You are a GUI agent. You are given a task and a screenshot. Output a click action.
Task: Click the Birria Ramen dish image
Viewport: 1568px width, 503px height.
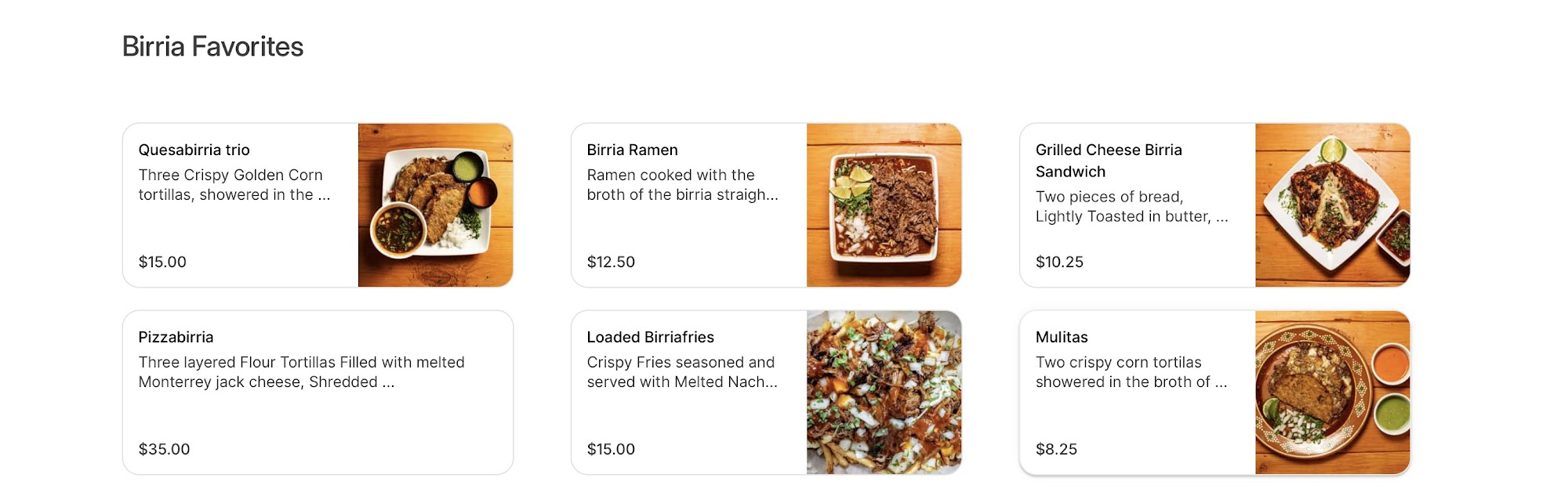(884, 205)
